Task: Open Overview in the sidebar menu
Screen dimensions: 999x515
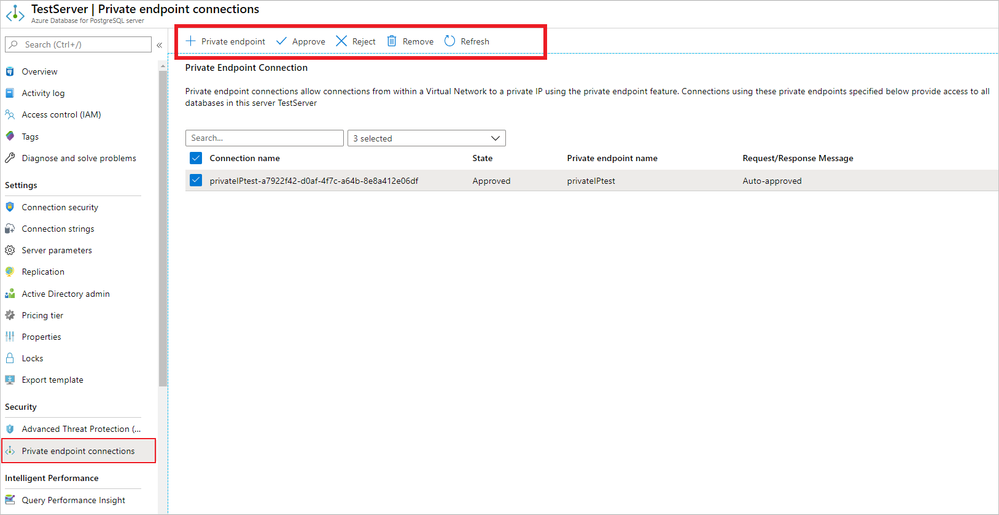Action: coord(40,71)
